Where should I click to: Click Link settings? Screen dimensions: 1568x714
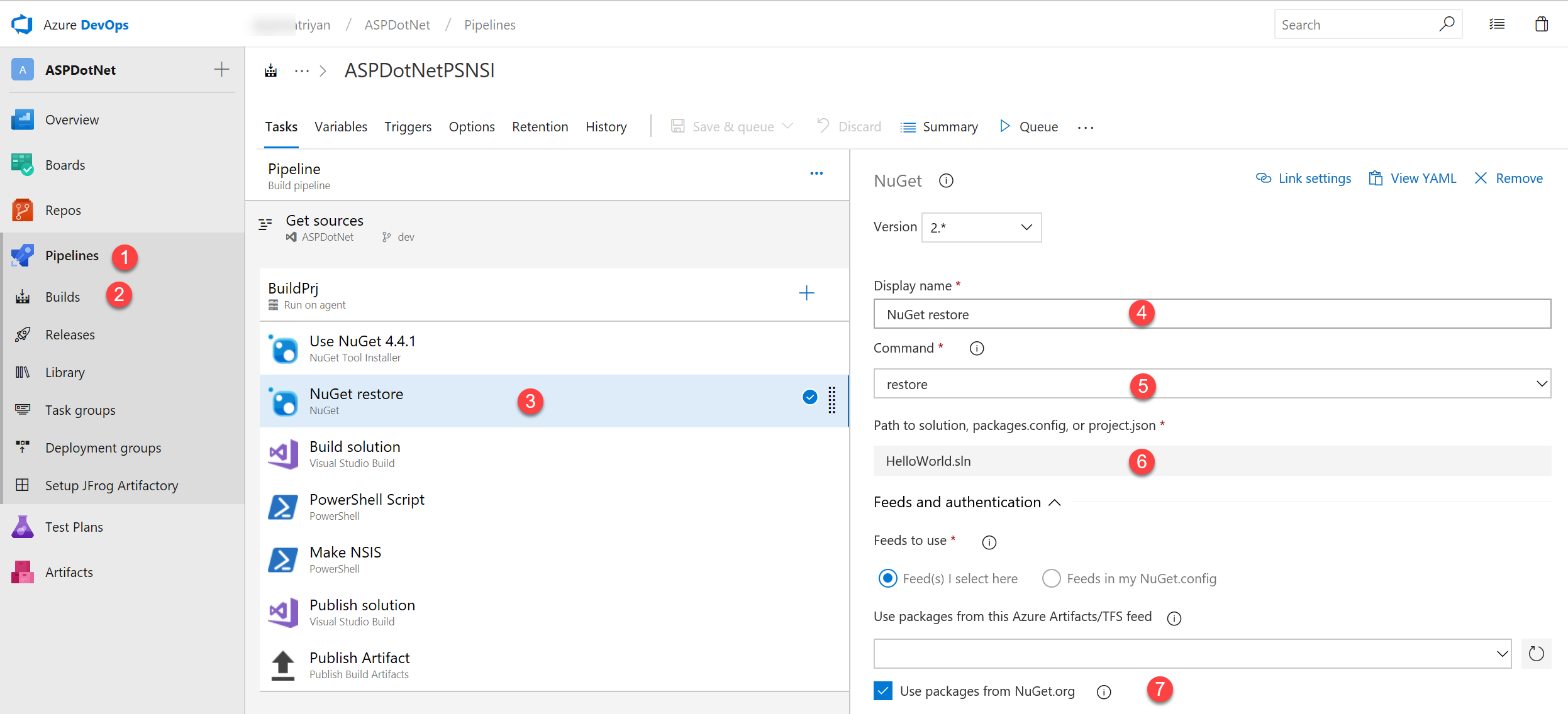click(x=1303, y=178)
